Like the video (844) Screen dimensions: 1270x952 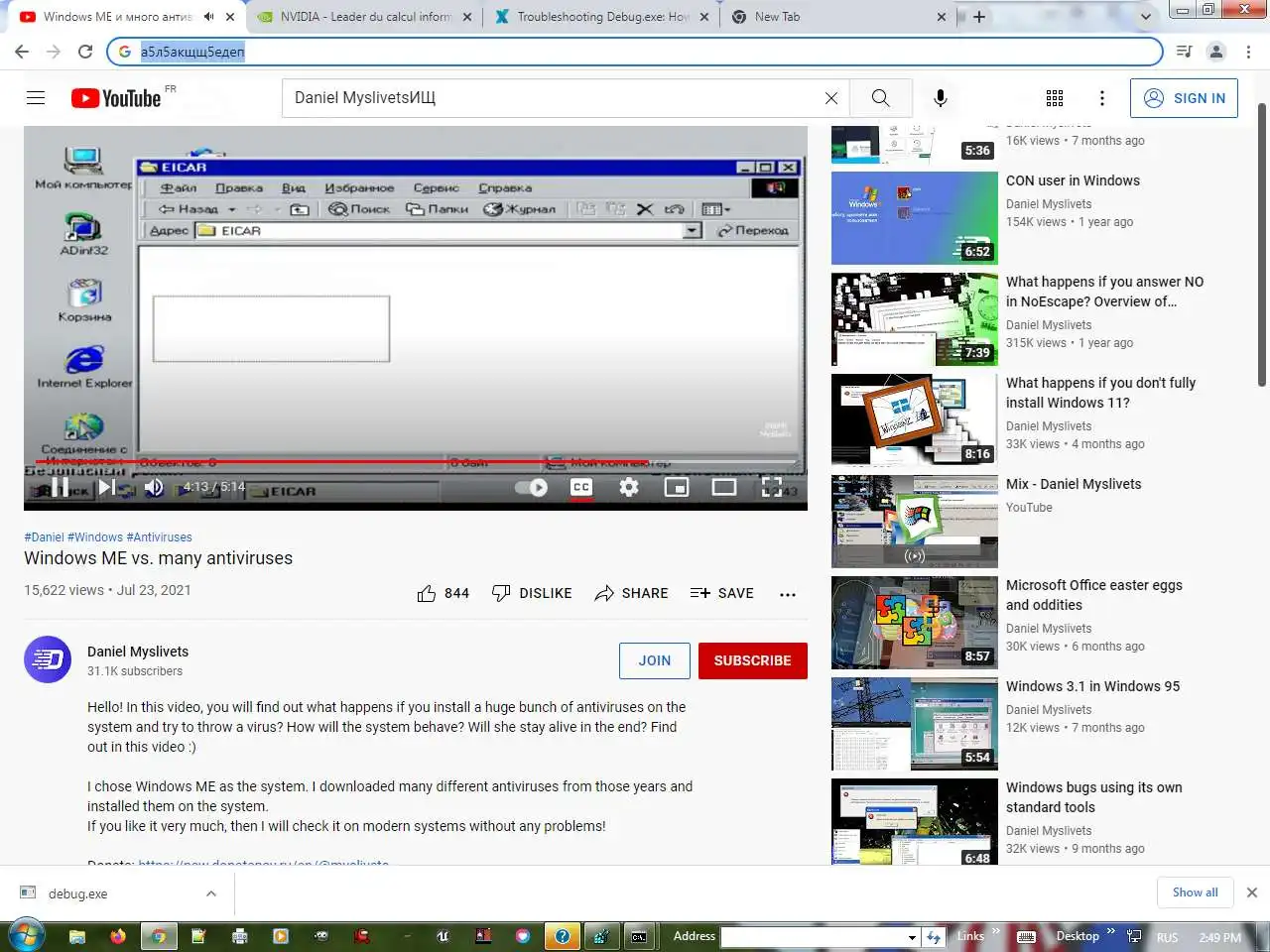pyautogui.click(x=444, y=593)
